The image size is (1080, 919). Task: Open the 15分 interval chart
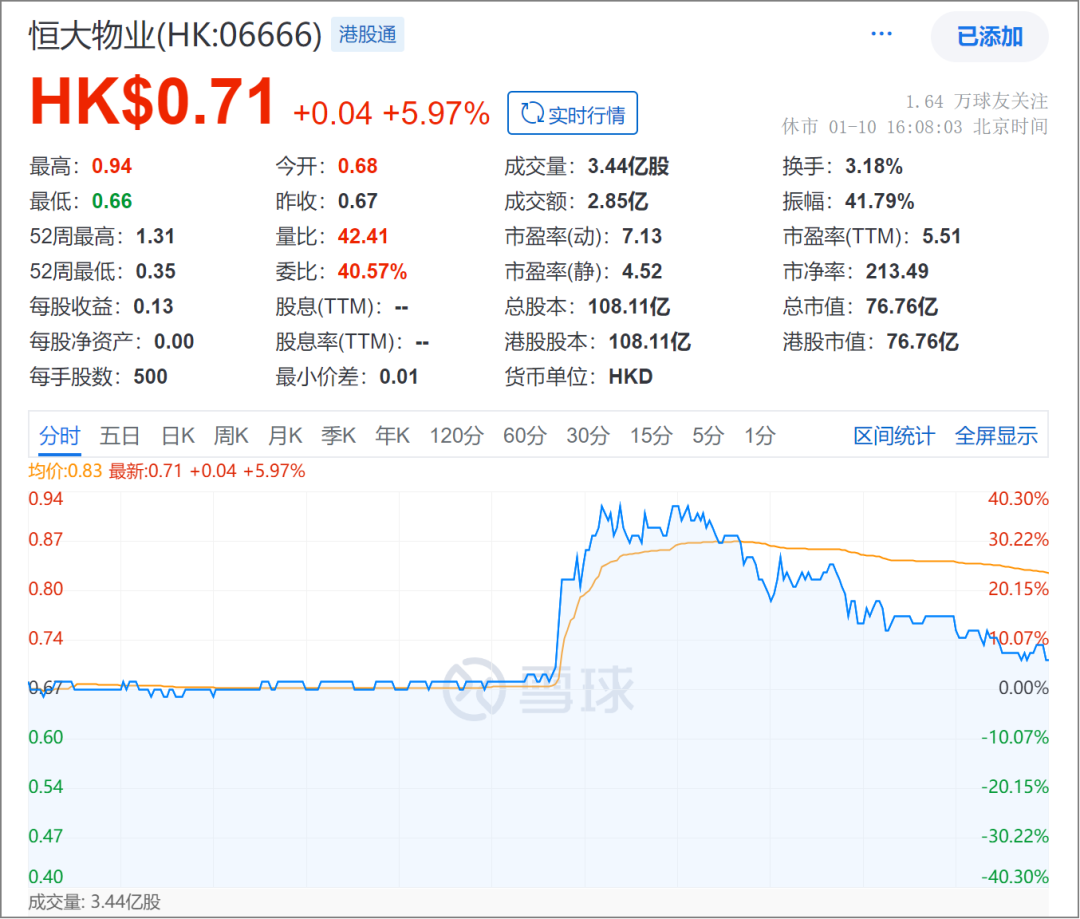(x=651, y=435)
